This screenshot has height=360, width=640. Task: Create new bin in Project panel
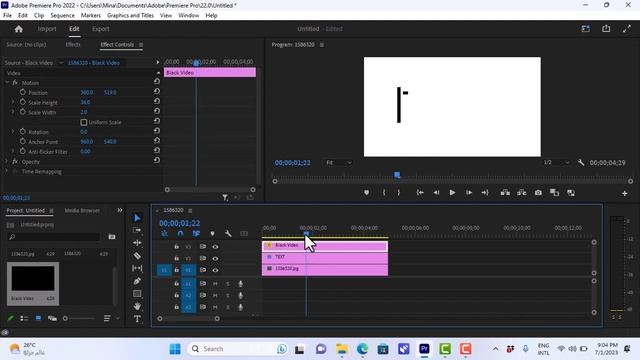[x=112, y=237]
